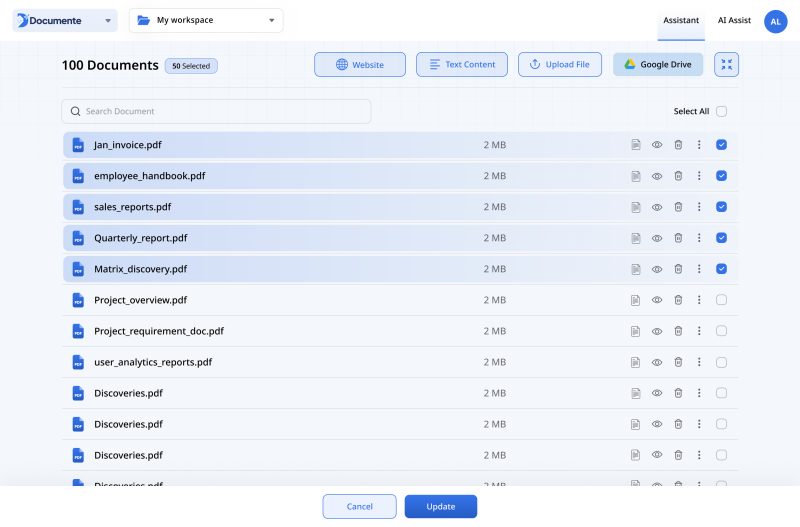Open more options for Matrix_discovery.pdf
Viewport: 800px width, 527px height.
click(x=699, y=269)
